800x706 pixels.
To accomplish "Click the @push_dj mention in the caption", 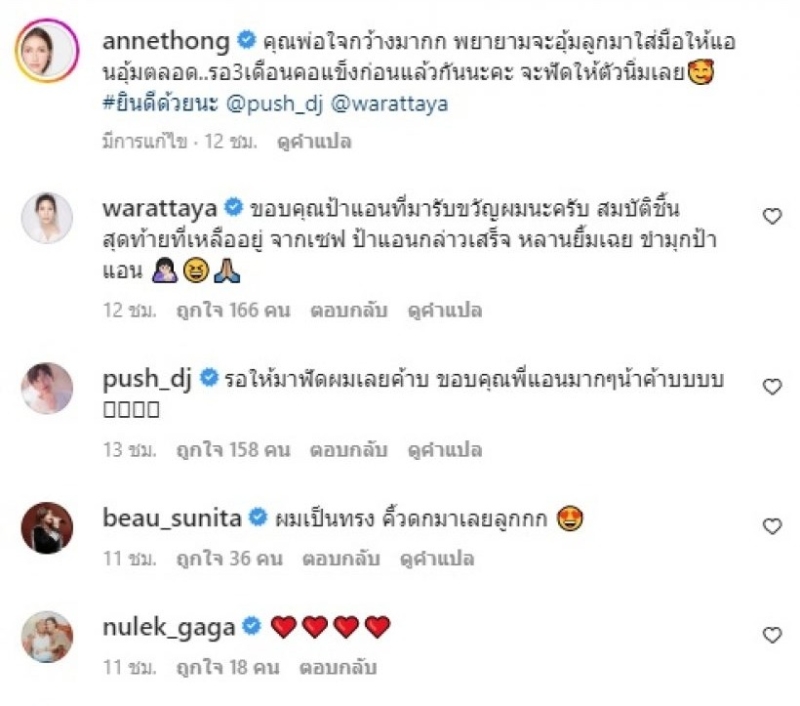I will pos(274,104).
